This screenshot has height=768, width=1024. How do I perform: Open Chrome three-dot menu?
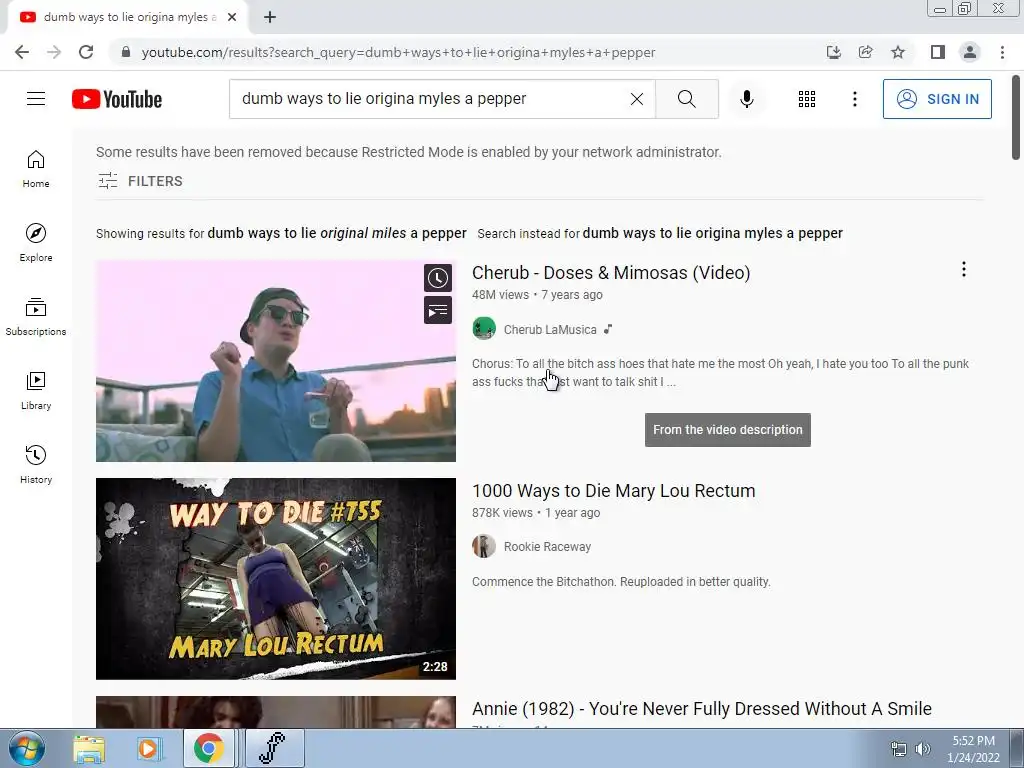tap(1002, 52)
